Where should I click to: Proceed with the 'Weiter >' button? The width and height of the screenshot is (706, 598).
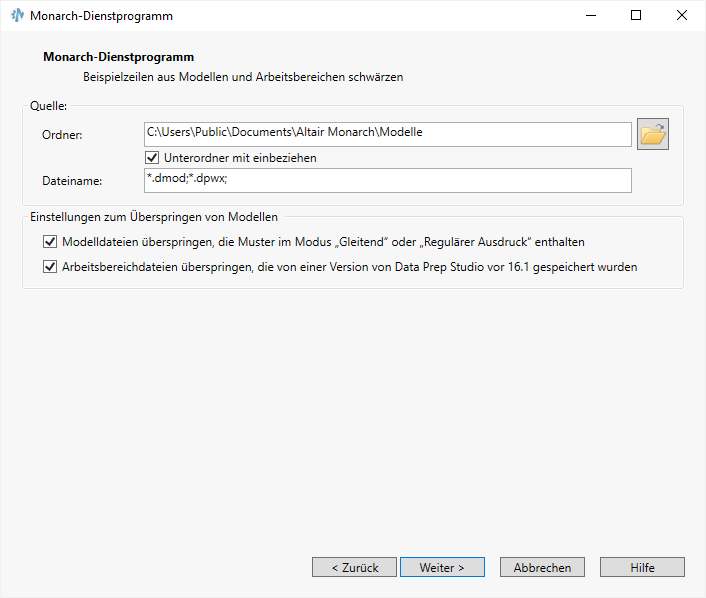(442, 567)
